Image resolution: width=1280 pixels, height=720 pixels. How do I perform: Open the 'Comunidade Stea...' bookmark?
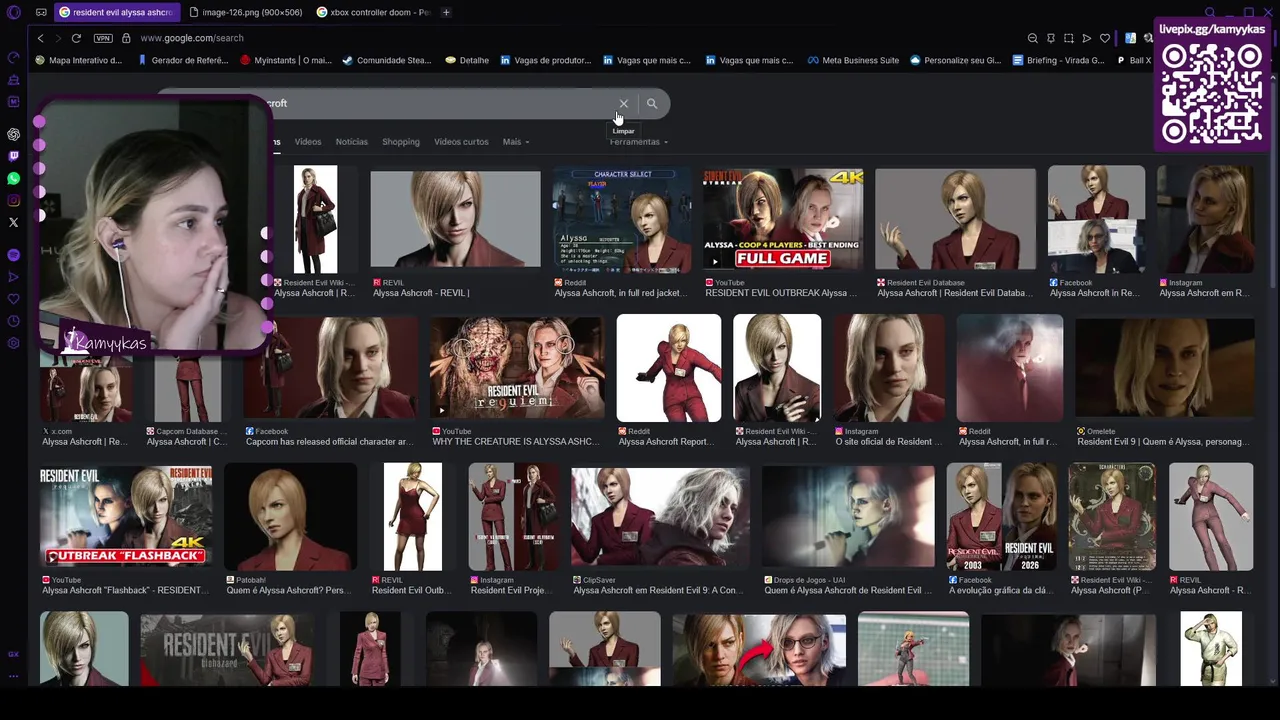(x=387, y=60)
